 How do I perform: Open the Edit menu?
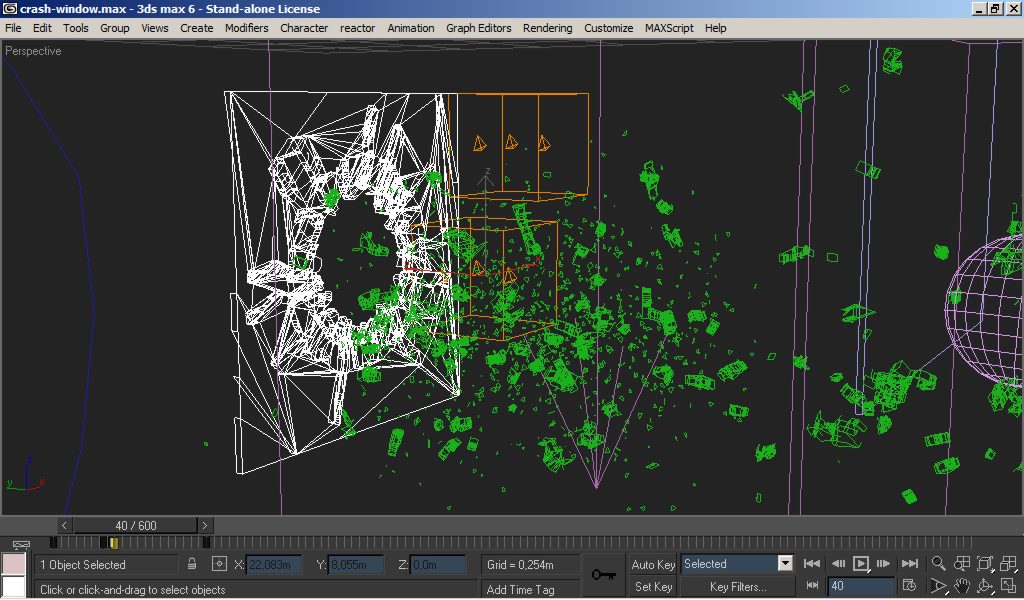[42, 28]
